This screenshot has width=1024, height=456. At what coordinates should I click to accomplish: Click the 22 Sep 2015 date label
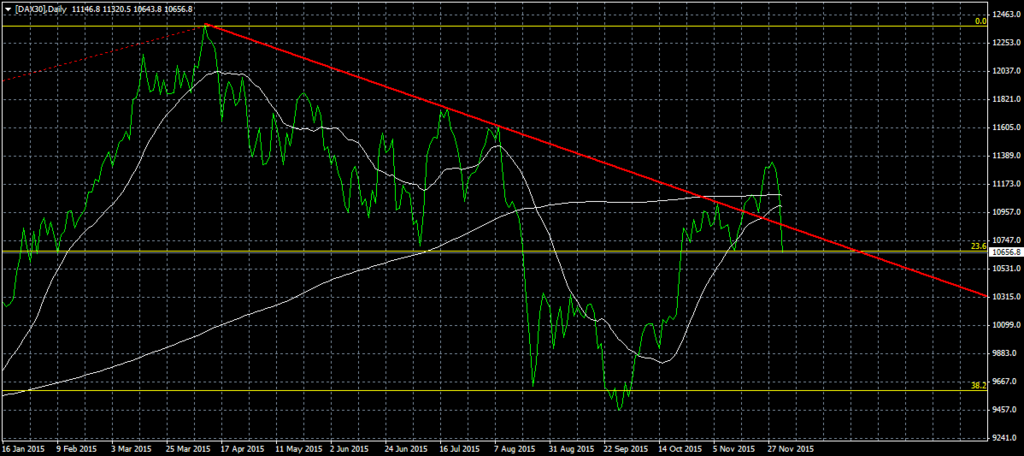(623, 448)
